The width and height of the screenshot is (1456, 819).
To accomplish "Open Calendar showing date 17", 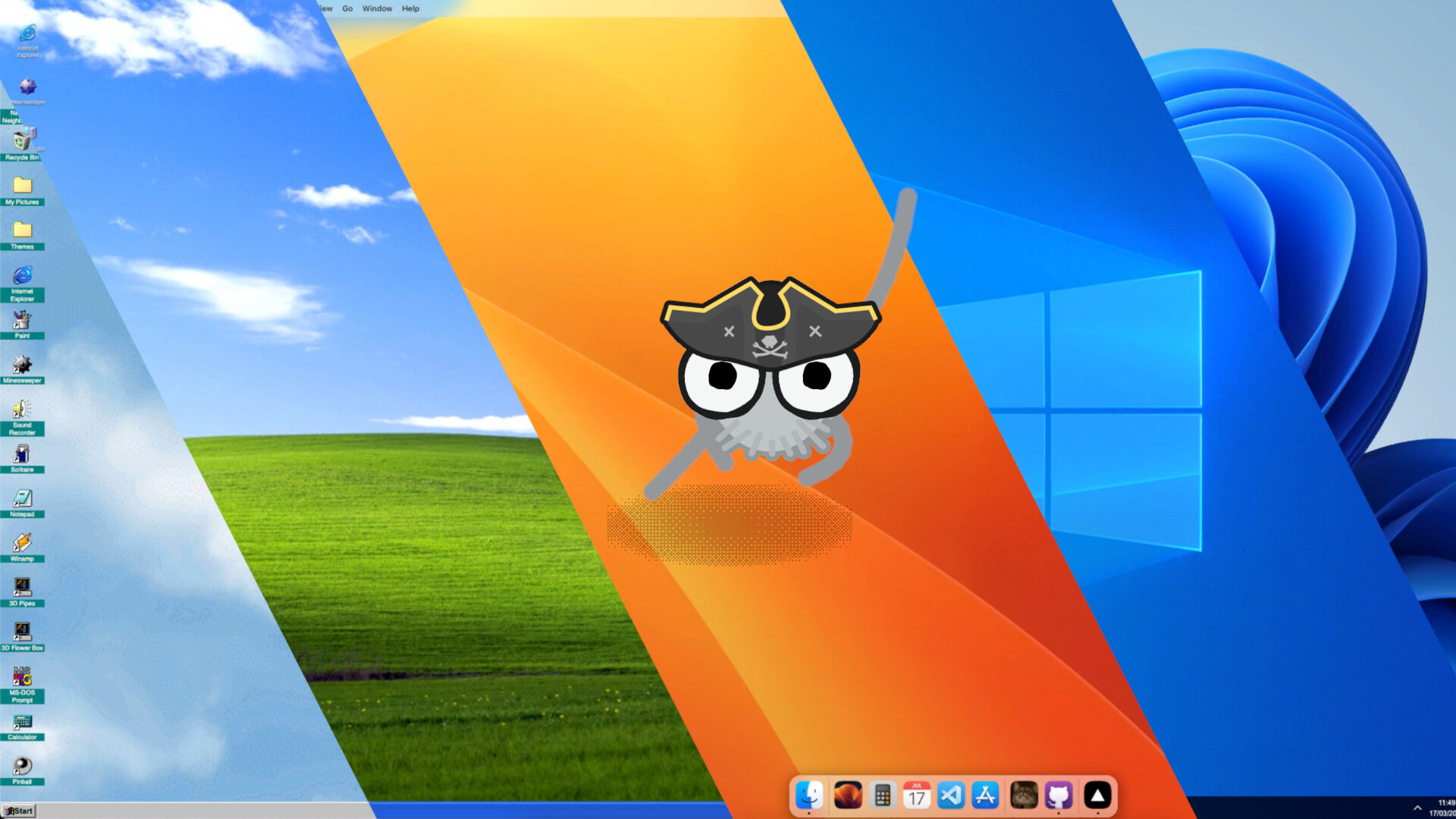I will 917,795.
